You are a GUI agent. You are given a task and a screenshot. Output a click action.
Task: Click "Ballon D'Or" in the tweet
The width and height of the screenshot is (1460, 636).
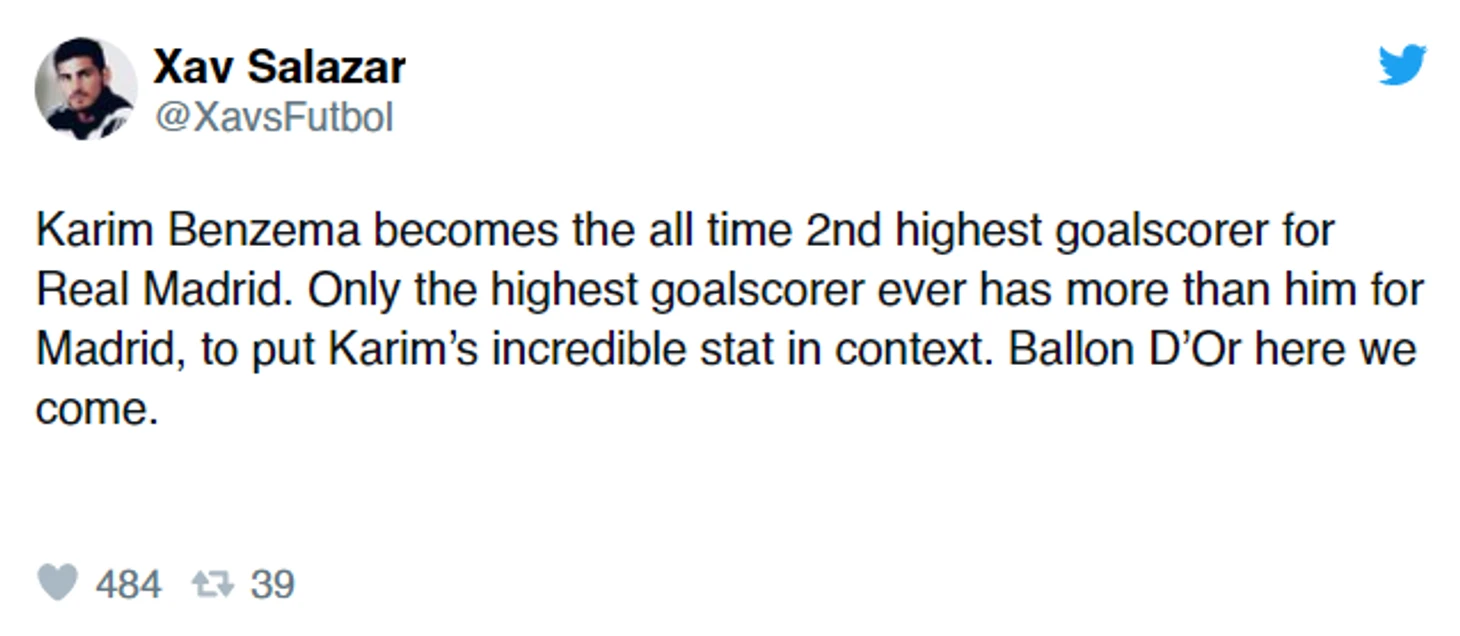(x=1125, y=351)
